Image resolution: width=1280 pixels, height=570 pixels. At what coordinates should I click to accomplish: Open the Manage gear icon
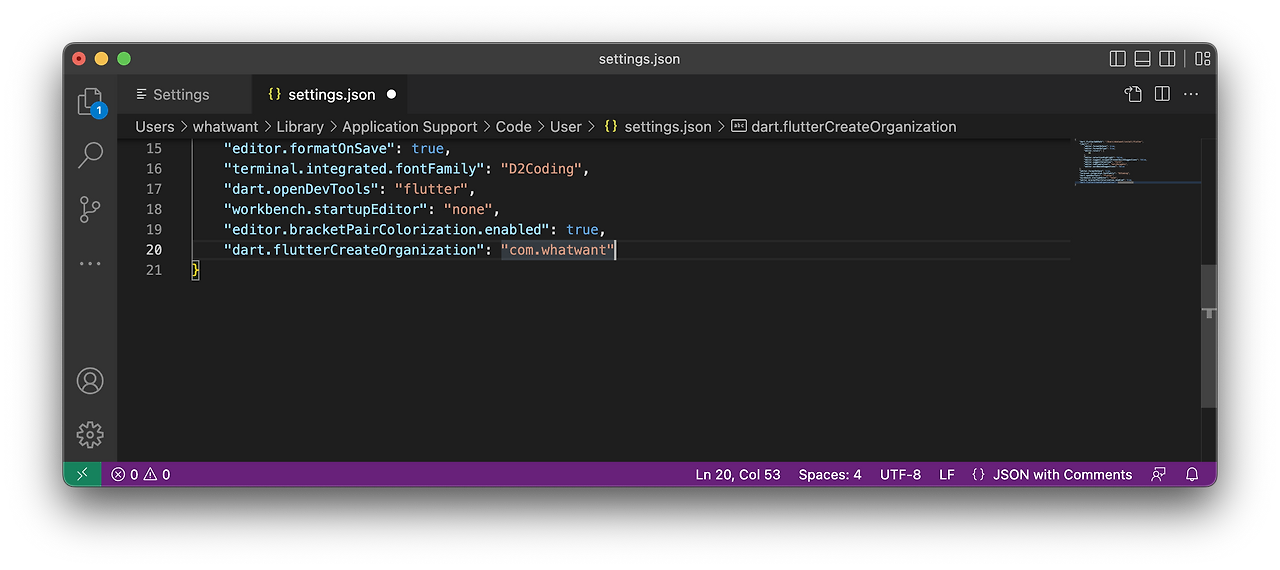[90, 434]
